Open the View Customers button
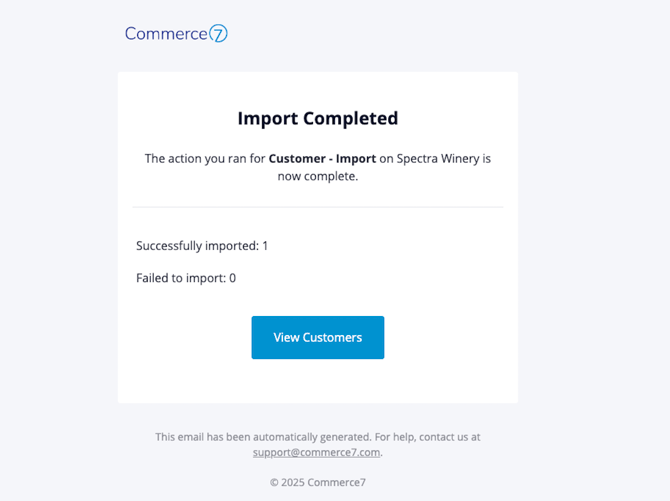This screenshot has width=670, height=501. (317, 337)
